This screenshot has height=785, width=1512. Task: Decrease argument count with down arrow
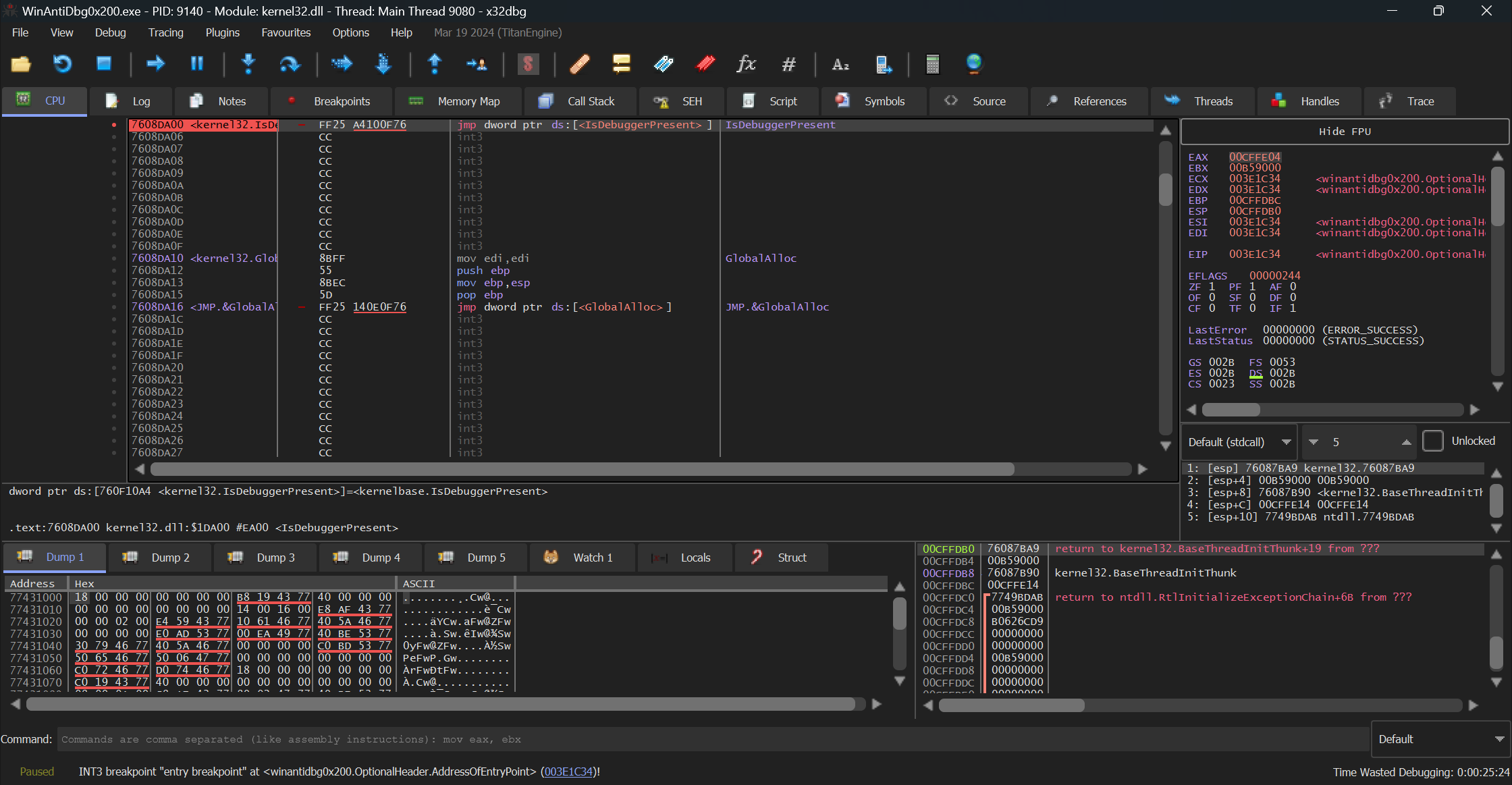[x=1314, y=442]
